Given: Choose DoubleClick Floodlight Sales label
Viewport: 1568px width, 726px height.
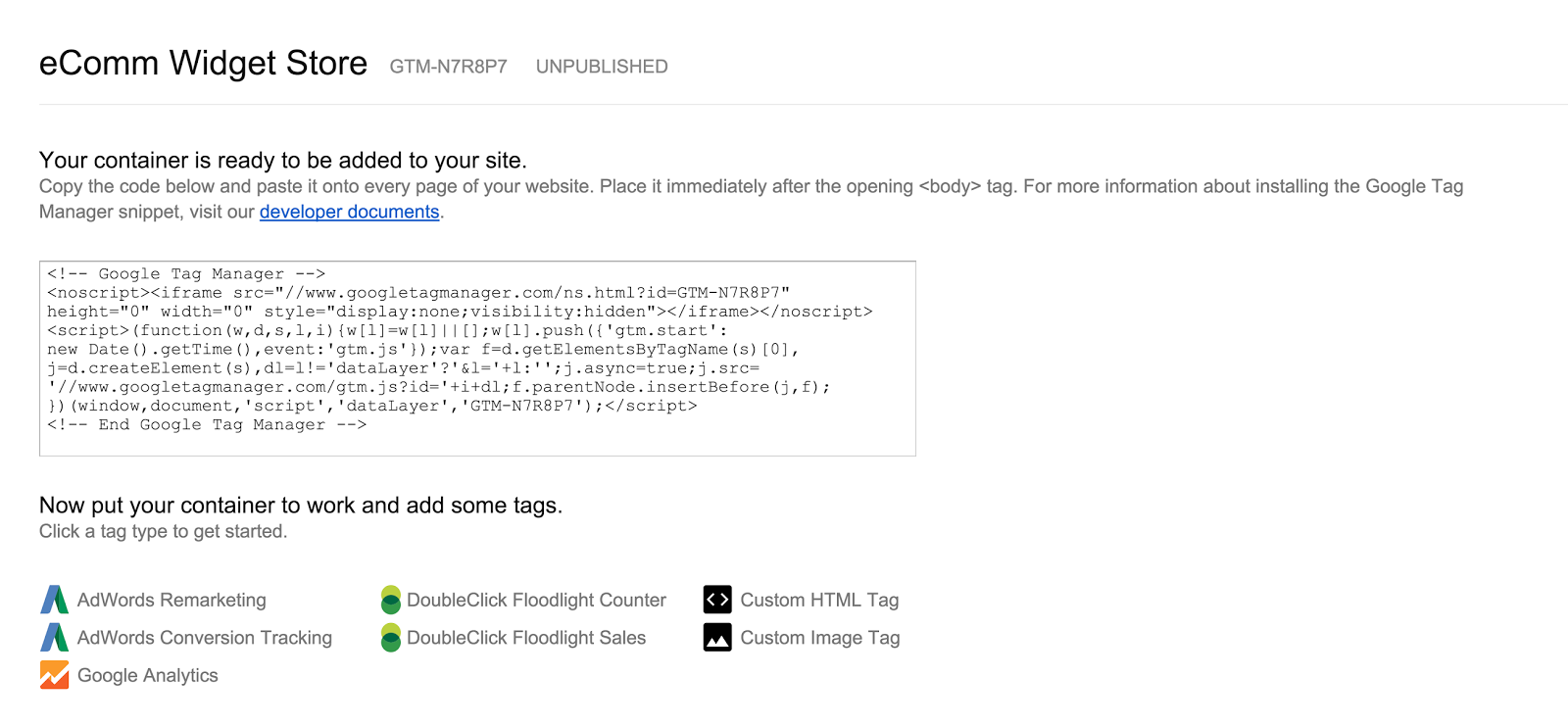Looking at the screenshot, I should coord(526,638).
